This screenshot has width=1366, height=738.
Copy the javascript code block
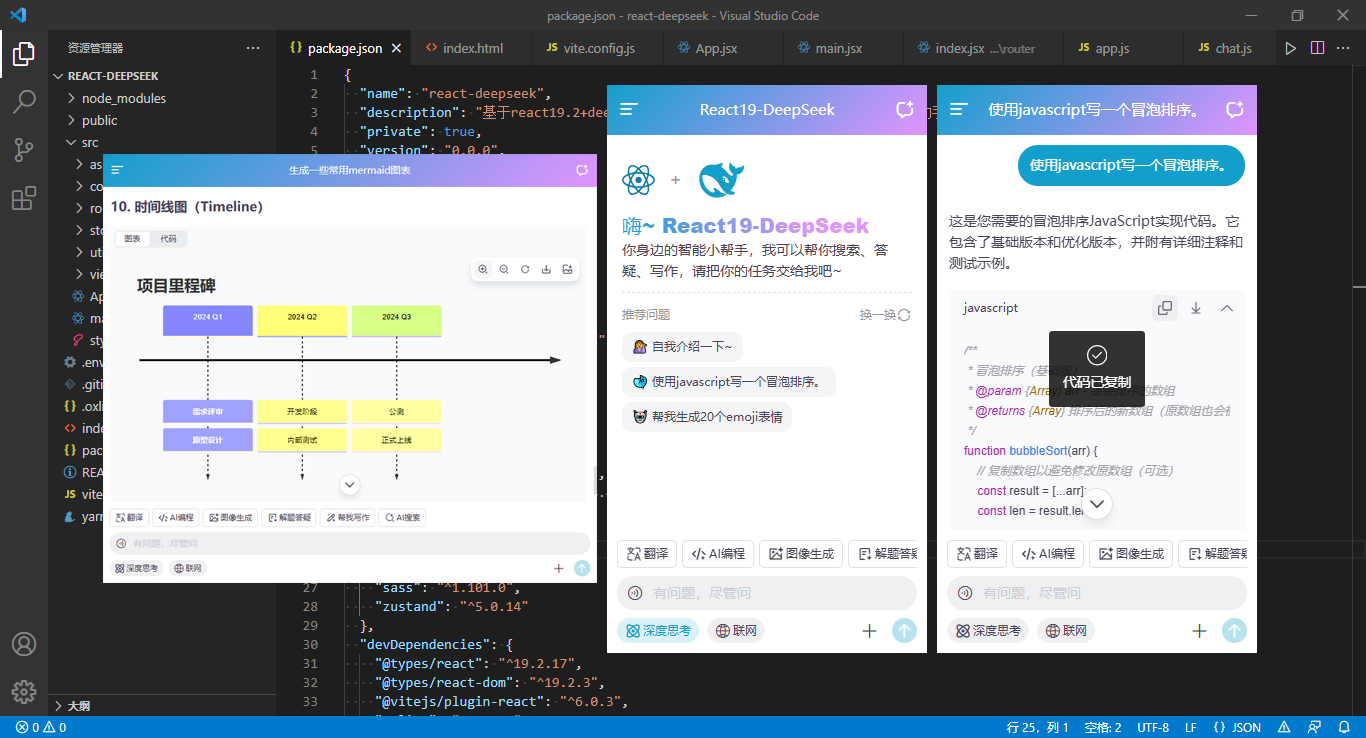pyautogui.click(x=1165, y=308)
